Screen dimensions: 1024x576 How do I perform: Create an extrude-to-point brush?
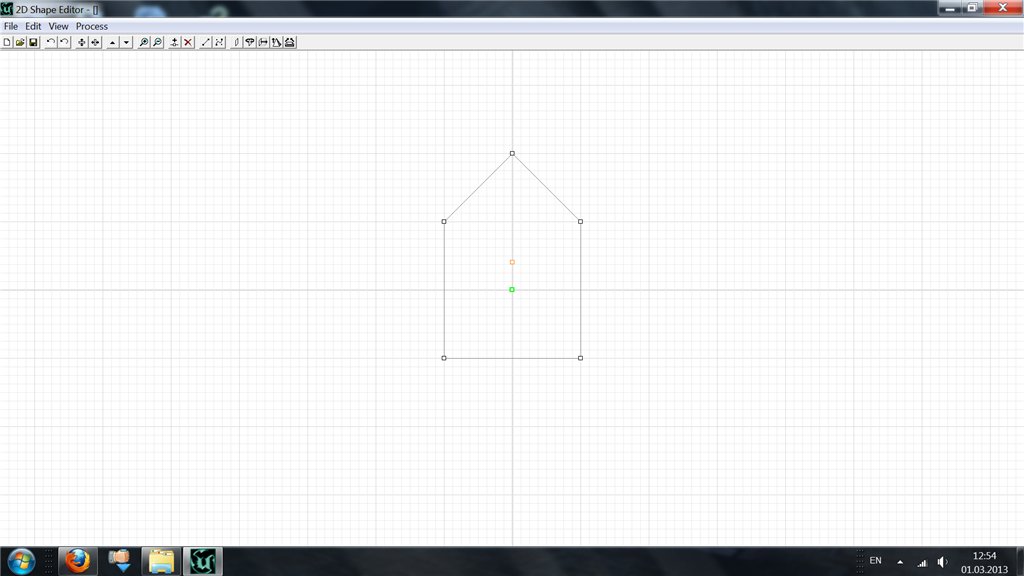[276, 42]
